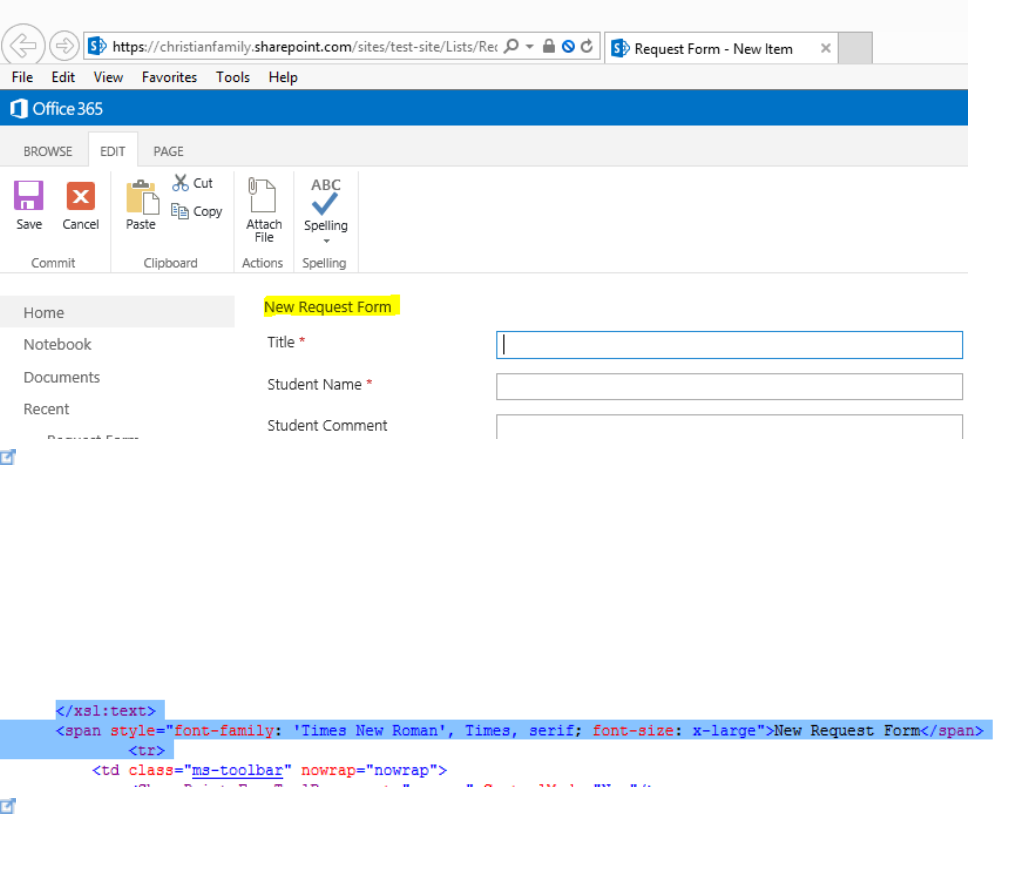Click the Recent navigation link
Screen dimensions: 1028x888
pos(47,409)
